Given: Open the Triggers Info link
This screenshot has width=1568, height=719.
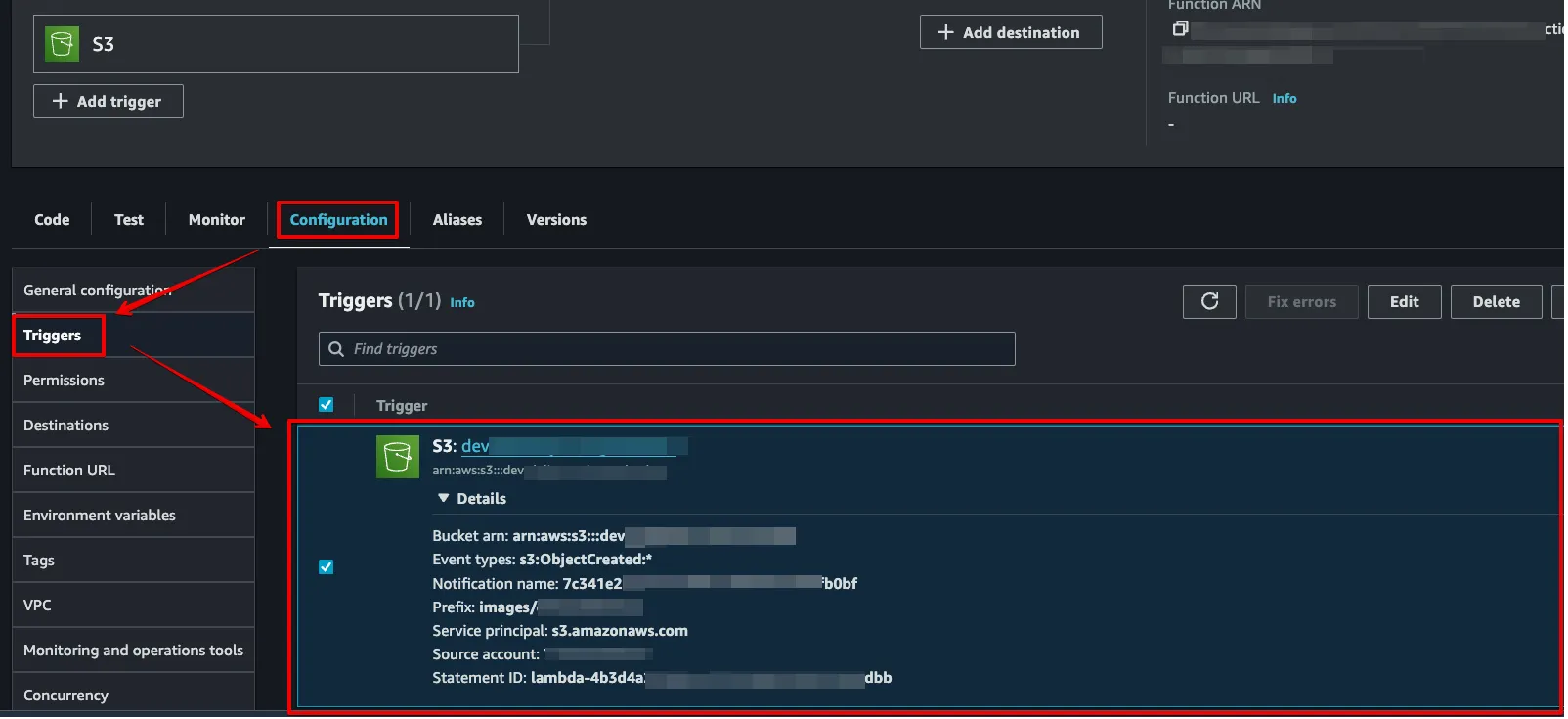Looking at the screenshot, I should 462,303.
